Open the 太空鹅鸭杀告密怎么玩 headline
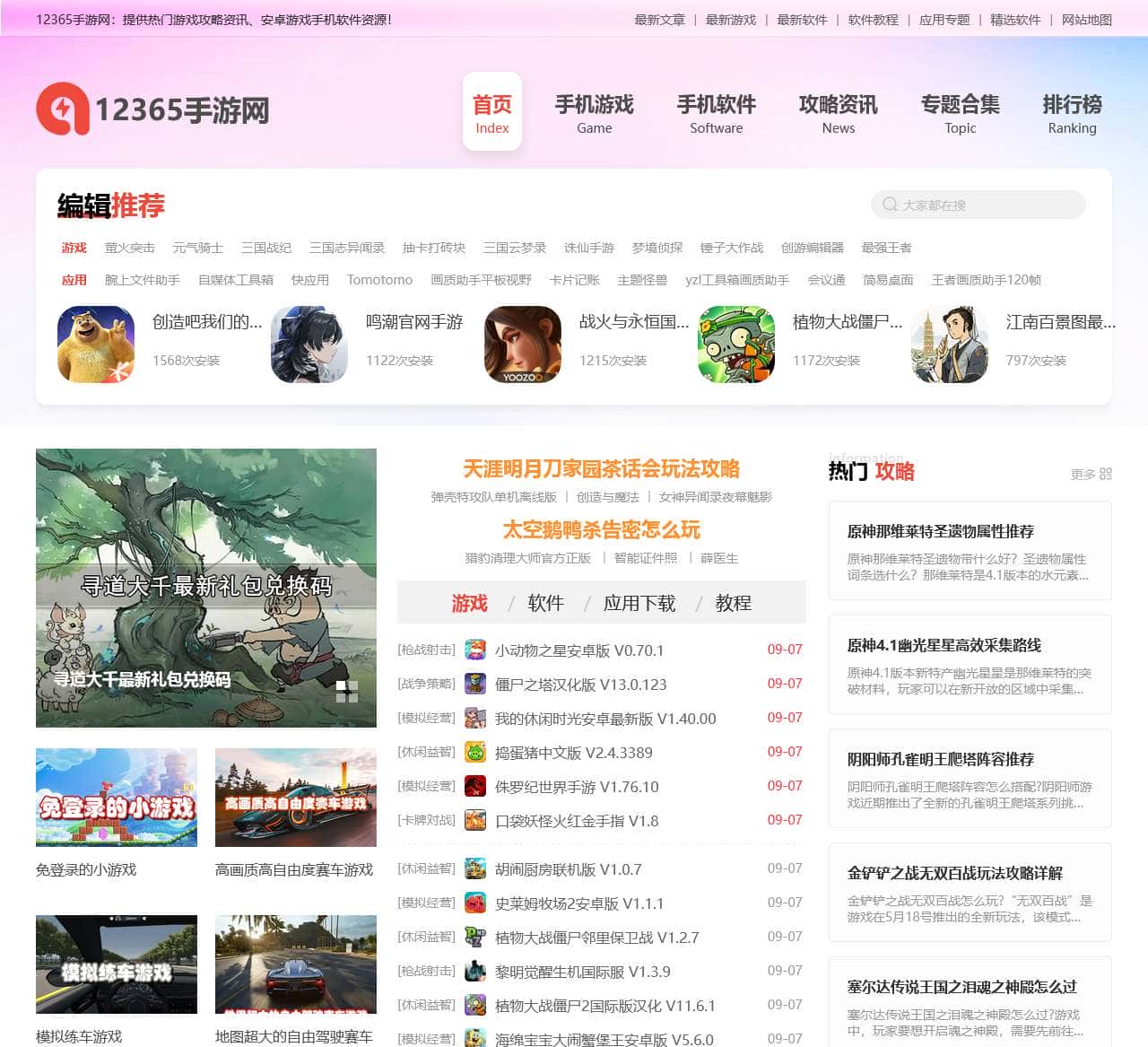1148x1047 pixels. (x=601, y=530)
